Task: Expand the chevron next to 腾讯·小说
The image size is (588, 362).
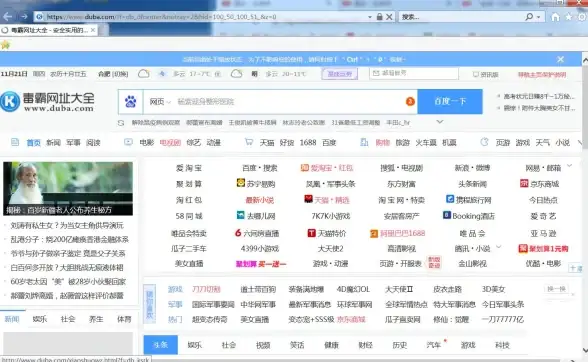Action: click(x=499, y=246)
